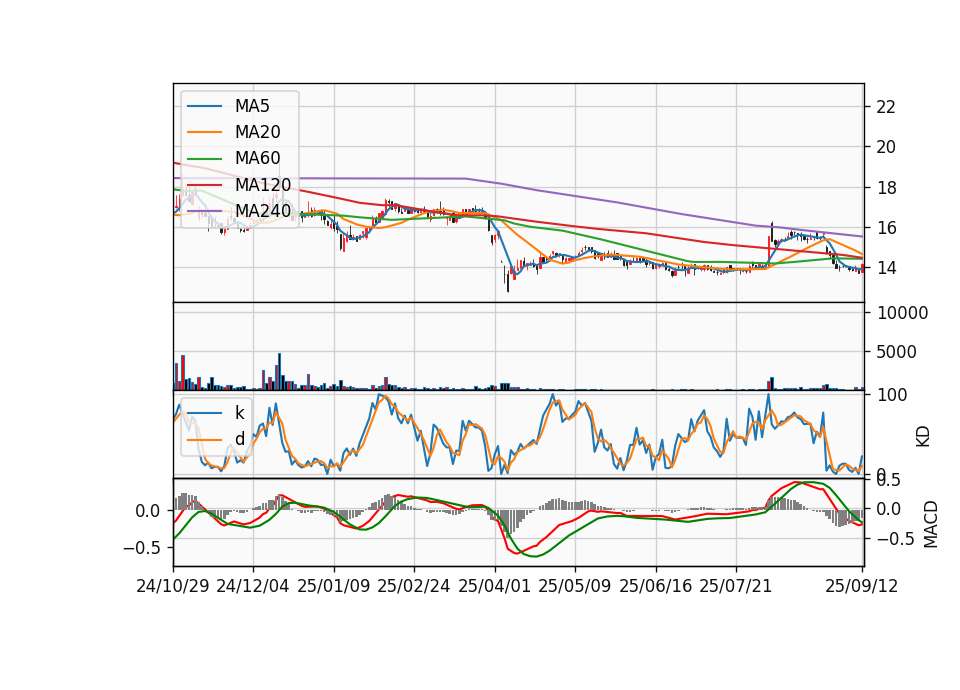960x690 pixels.
Task: Click the MA120 legend label
Action: pos(263,185)
